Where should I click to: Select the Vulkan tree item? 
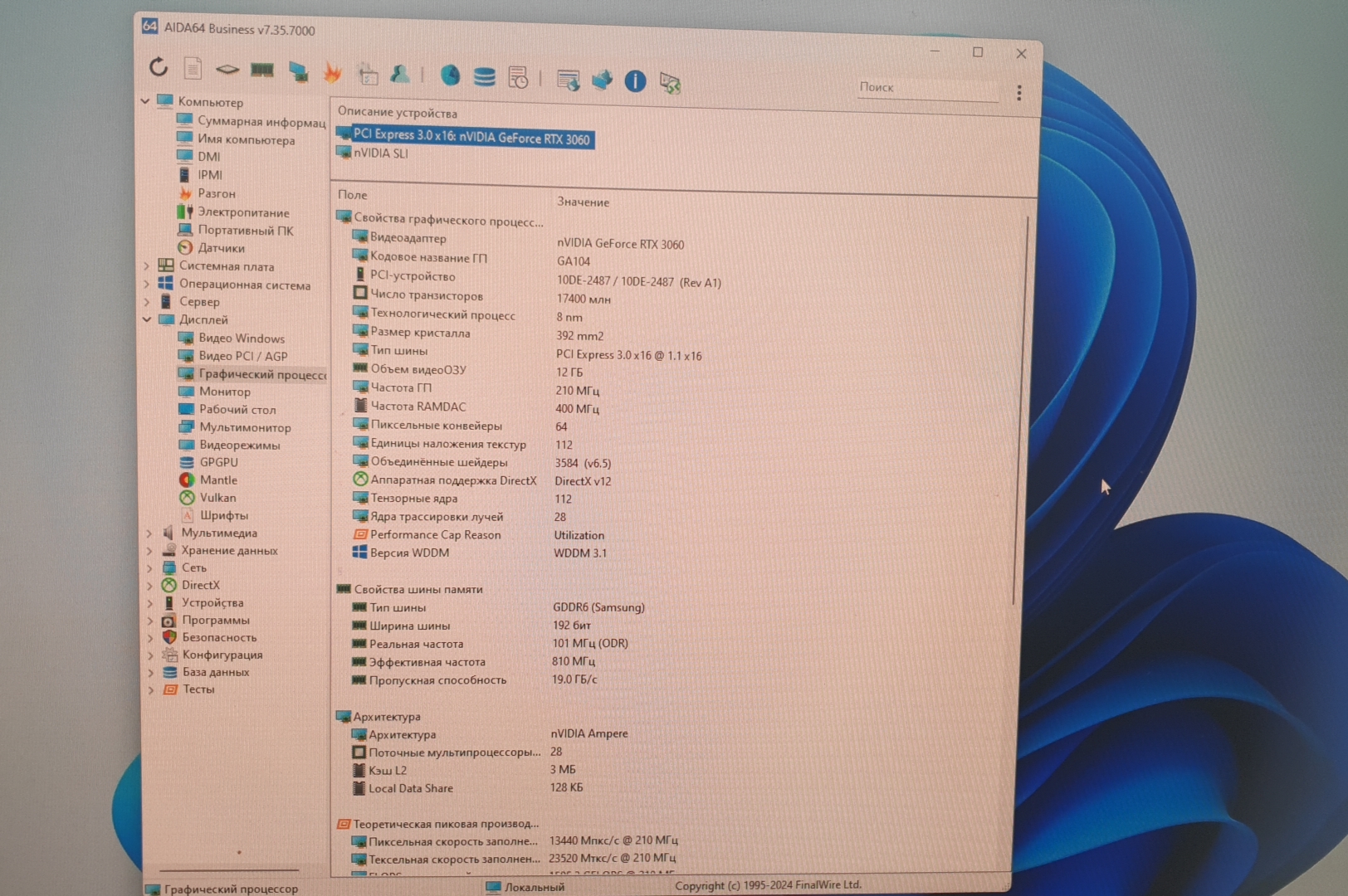[208, 497]
